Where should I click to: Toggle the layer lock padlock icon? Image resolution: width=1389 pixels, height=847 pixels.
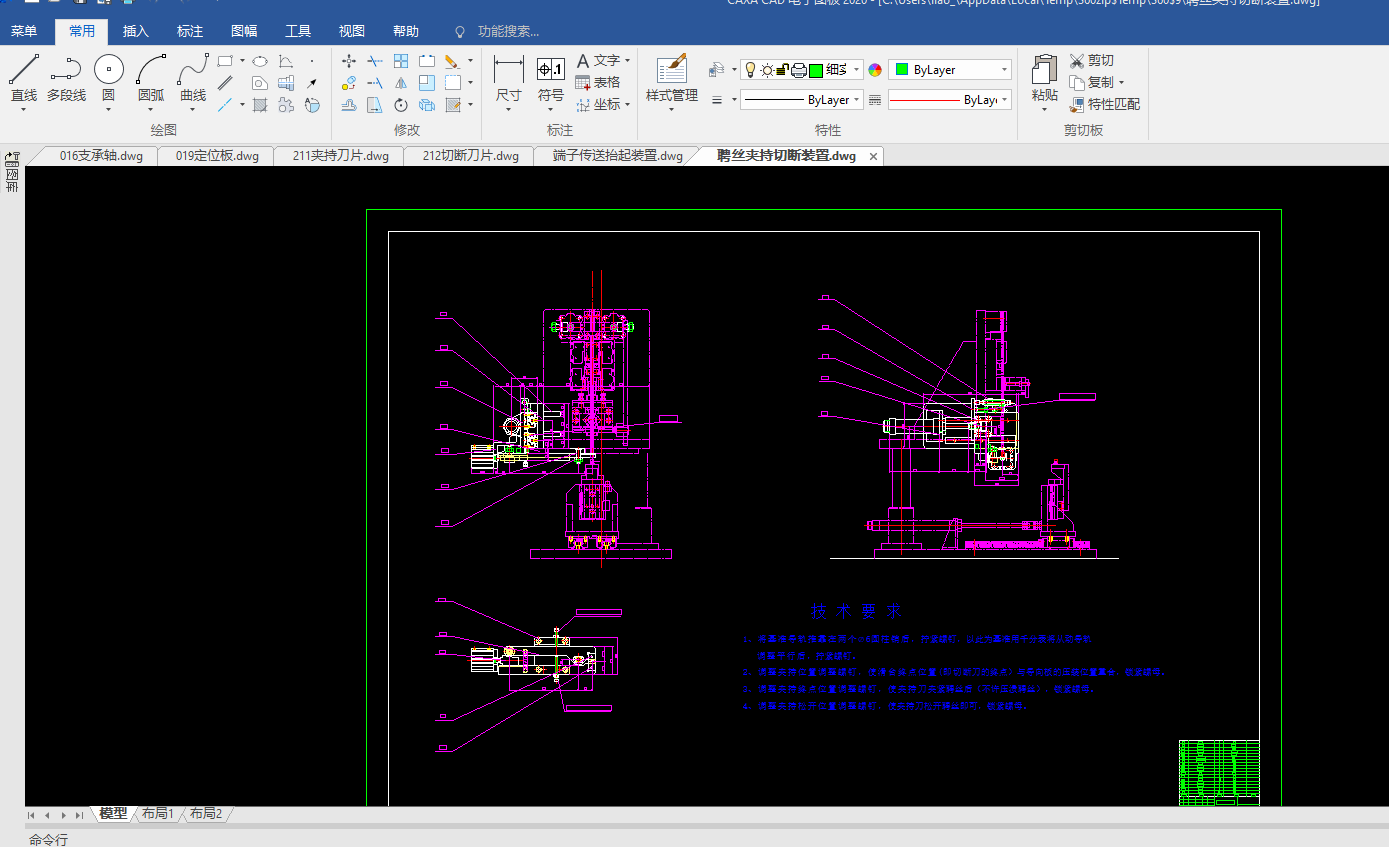click(x=784, y=70)
